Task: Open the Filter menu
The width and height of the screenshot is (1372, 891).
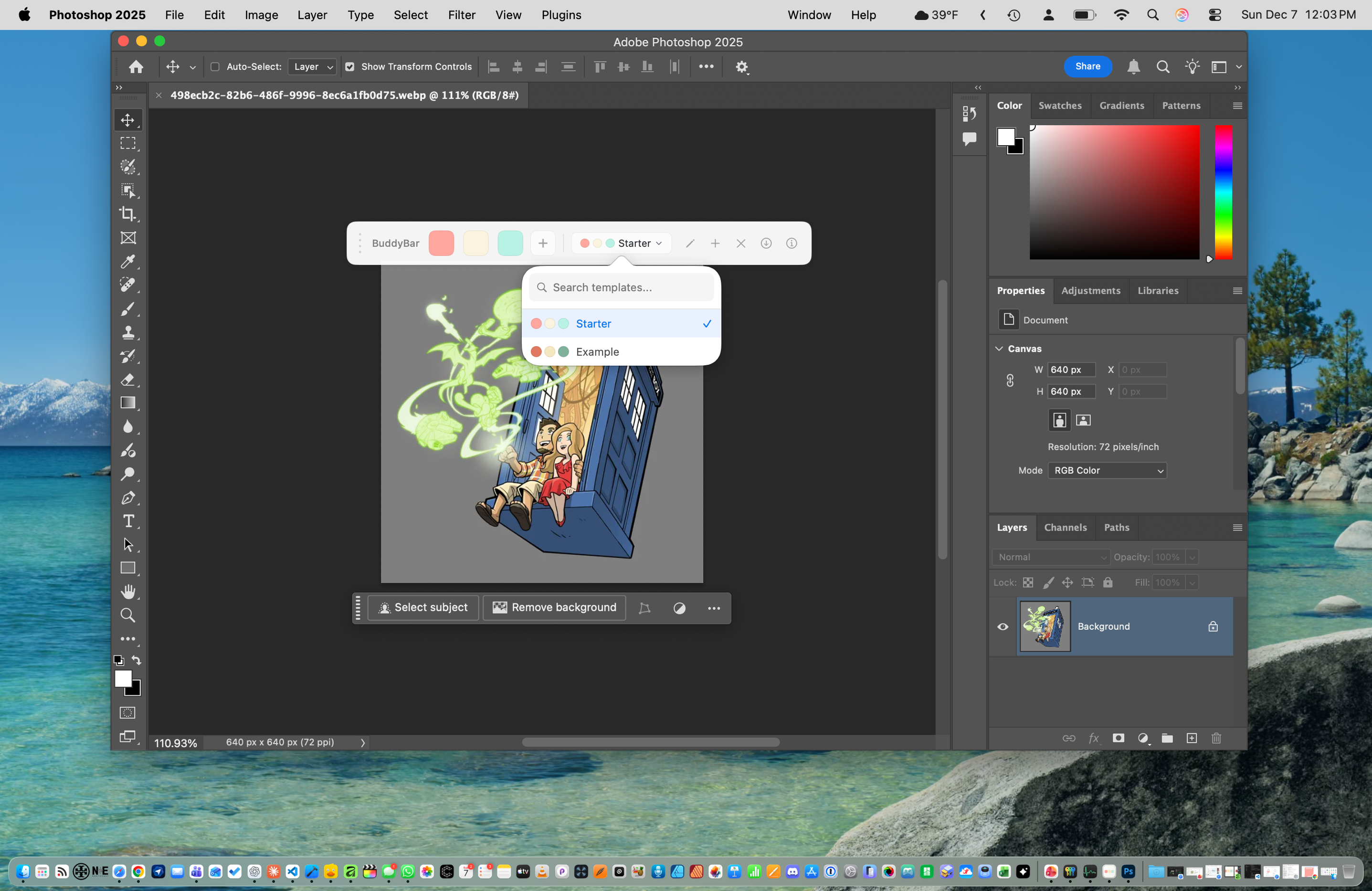Action: coord(462,15)
